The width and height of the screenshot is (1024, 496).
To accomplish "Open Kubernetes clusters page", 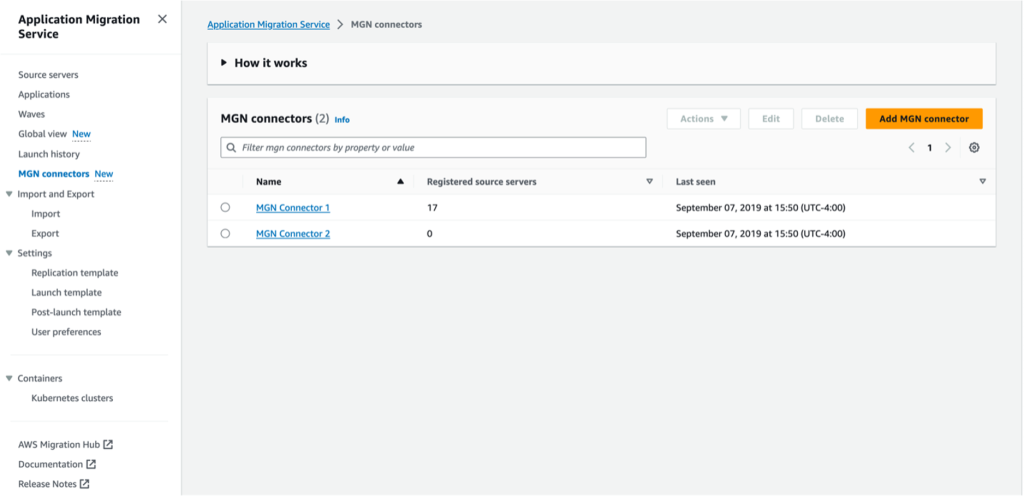I will pos(72,398).
